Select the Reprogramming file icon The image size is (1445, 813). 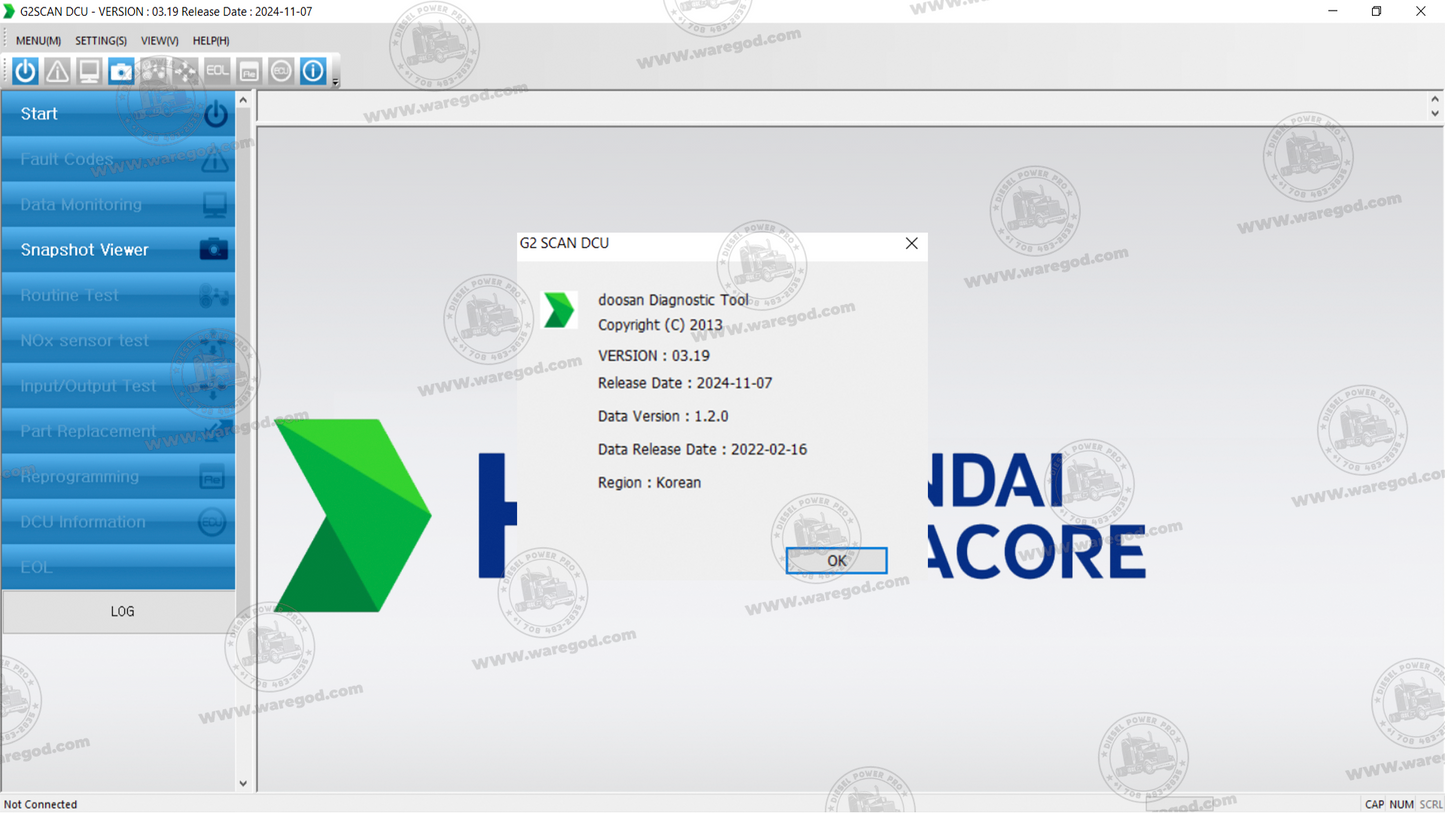248,70
